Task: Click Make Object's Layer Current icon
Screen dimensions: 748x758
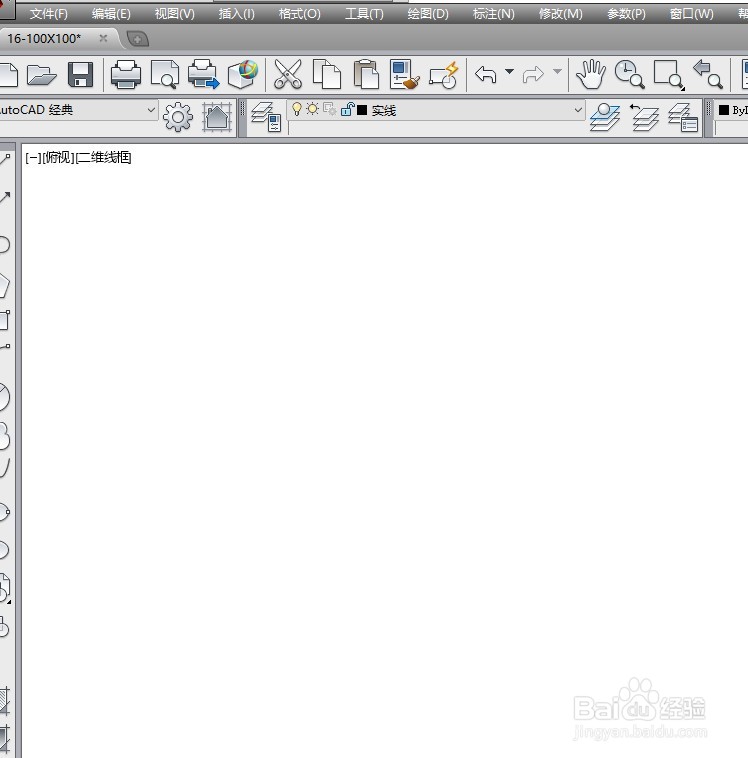Action: [x=605, y=117]
